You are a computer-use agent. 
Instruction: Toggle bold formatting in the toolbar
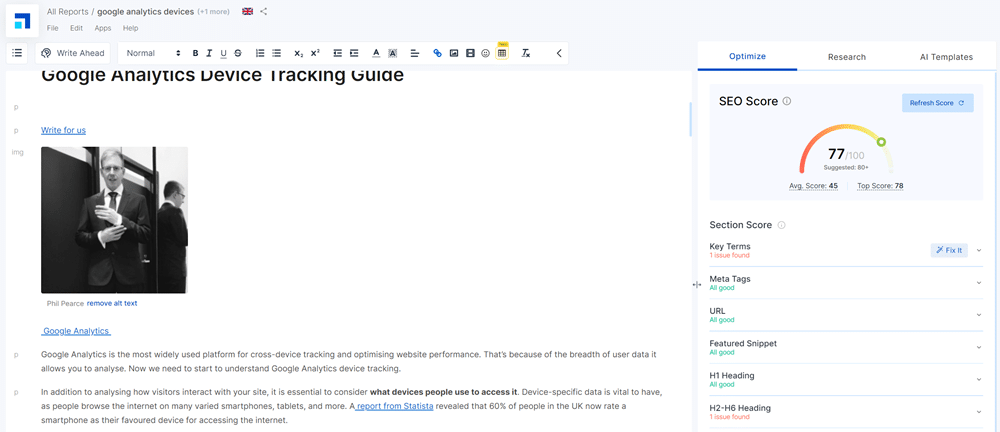[195, 53]
